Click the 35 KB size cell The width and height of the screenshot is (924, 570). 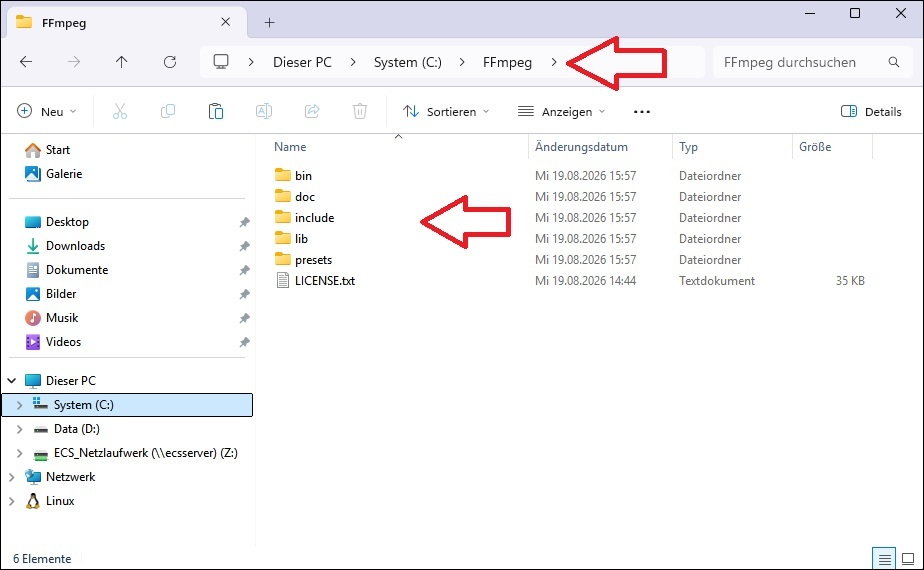(x=850, y=281)
